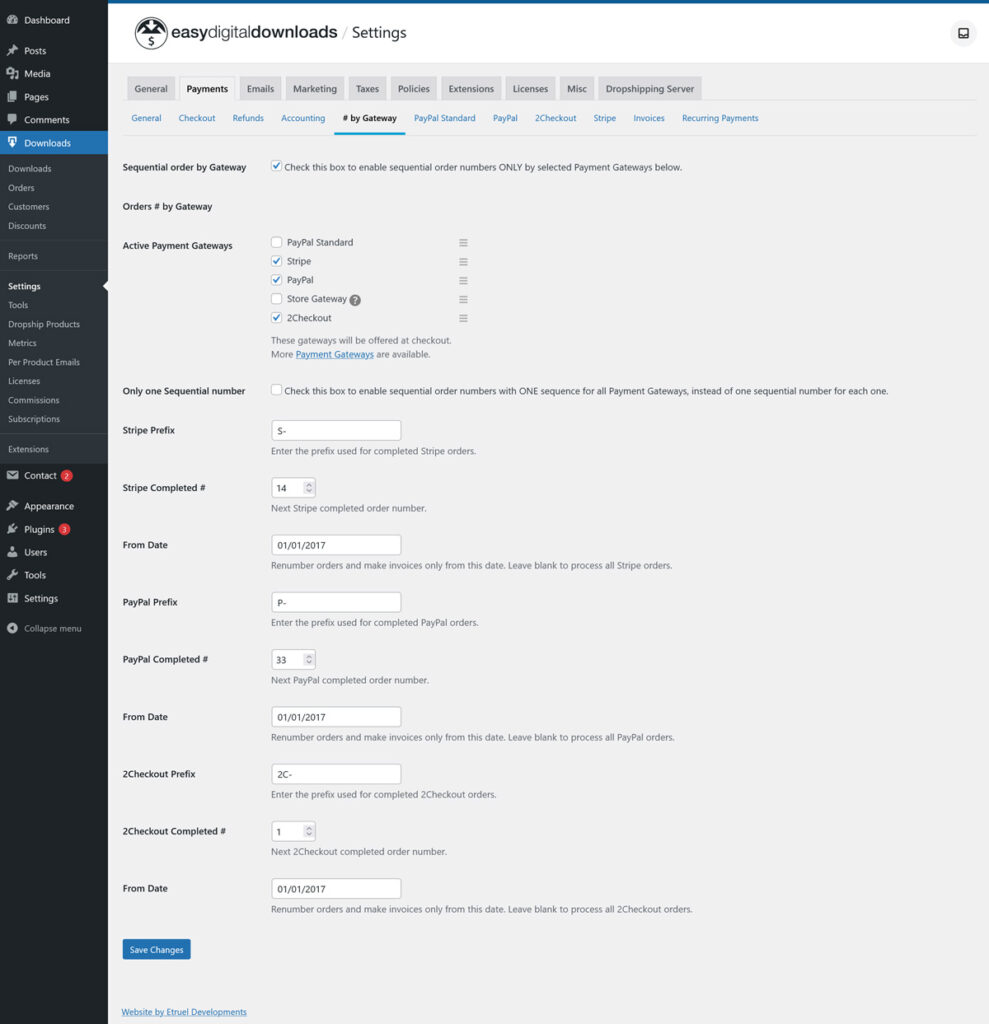Grab the Store Gateway reorder handle
This screenshot has width=989, height=1024.
463,299
